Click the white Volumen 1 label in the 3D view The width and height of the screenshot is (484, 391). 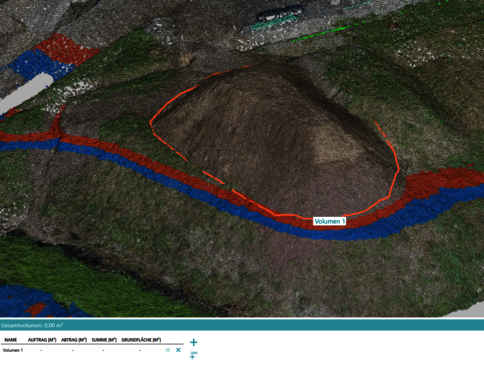click(x=329, y=221)
